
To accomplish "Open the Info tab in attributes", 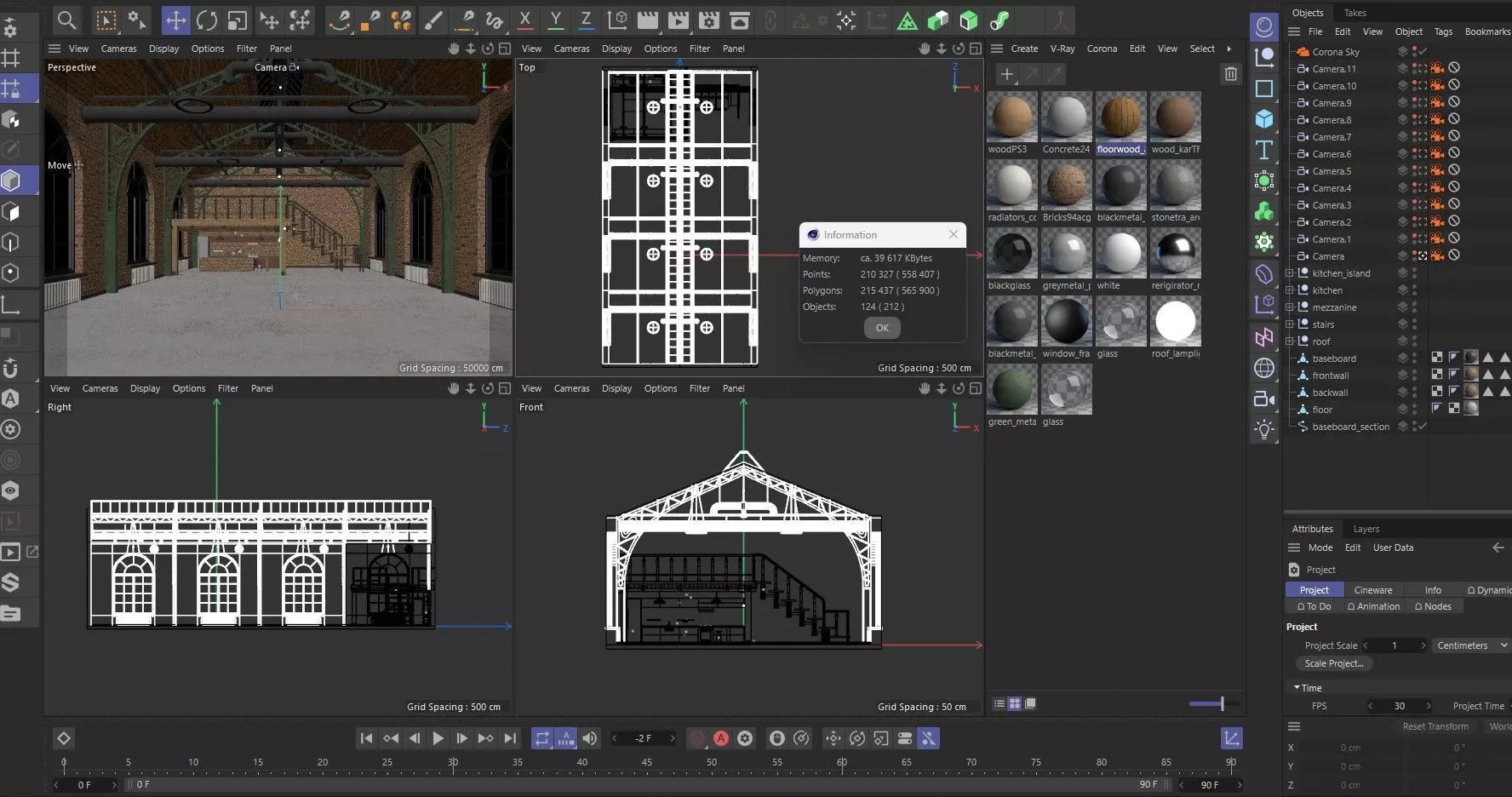I will click(x=1433, y=590).
